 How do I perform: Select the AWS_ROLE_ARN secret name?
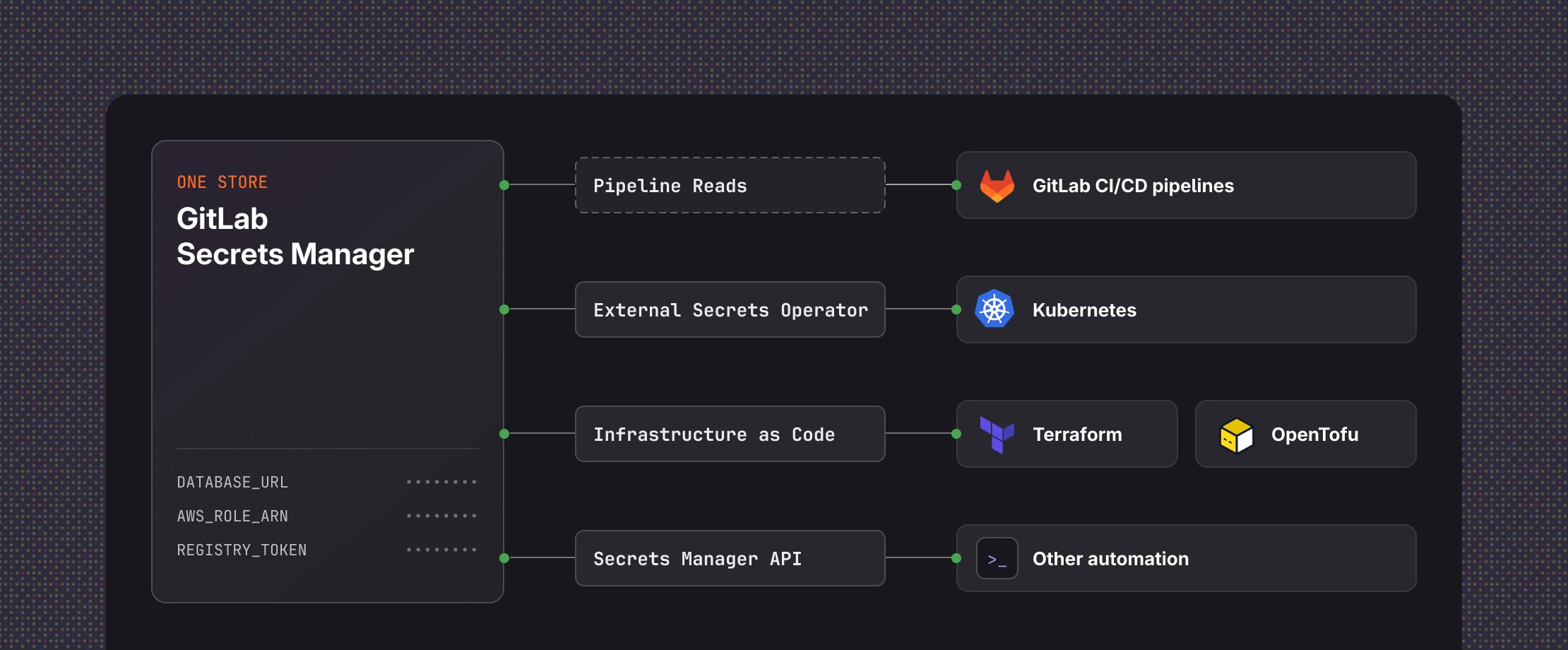pyautogui.click(x=232, y=516)
